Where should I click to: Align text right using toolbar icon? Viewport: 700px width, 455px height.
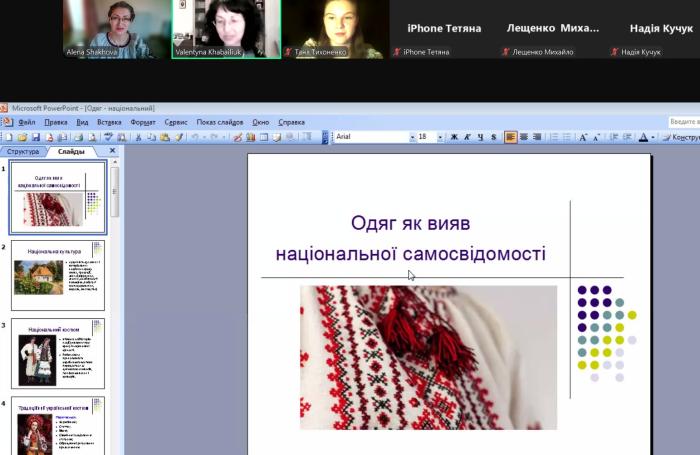tap(537, 137)
